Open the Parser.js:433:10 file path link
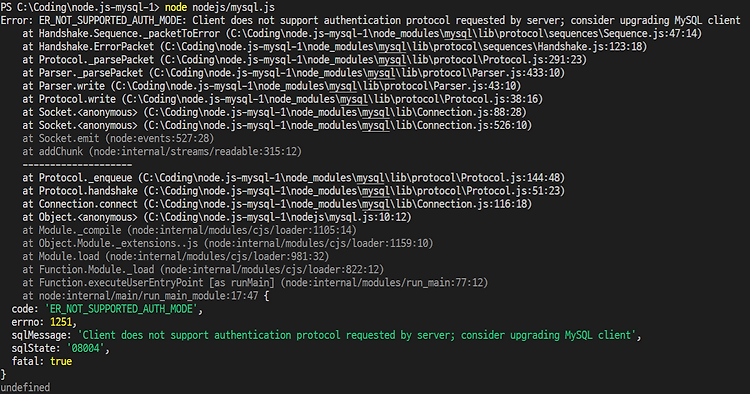750x394 pixels. pyautogui.click(x=357, y=73)
